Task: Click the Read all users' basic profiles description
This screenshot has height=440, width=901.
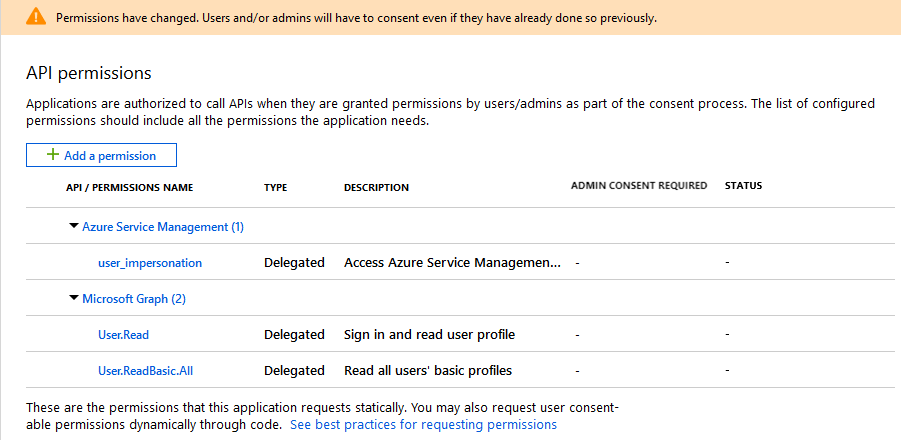Action: 427,371
